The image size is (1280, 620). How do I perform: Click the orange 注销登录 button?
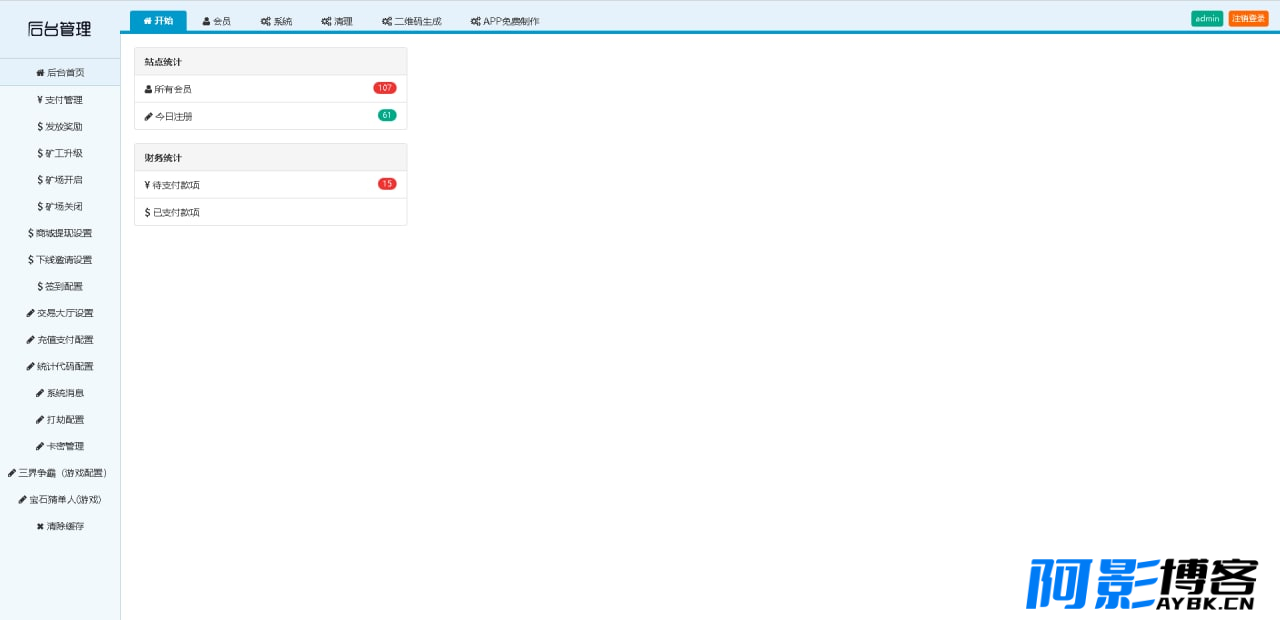(1248, 19)
